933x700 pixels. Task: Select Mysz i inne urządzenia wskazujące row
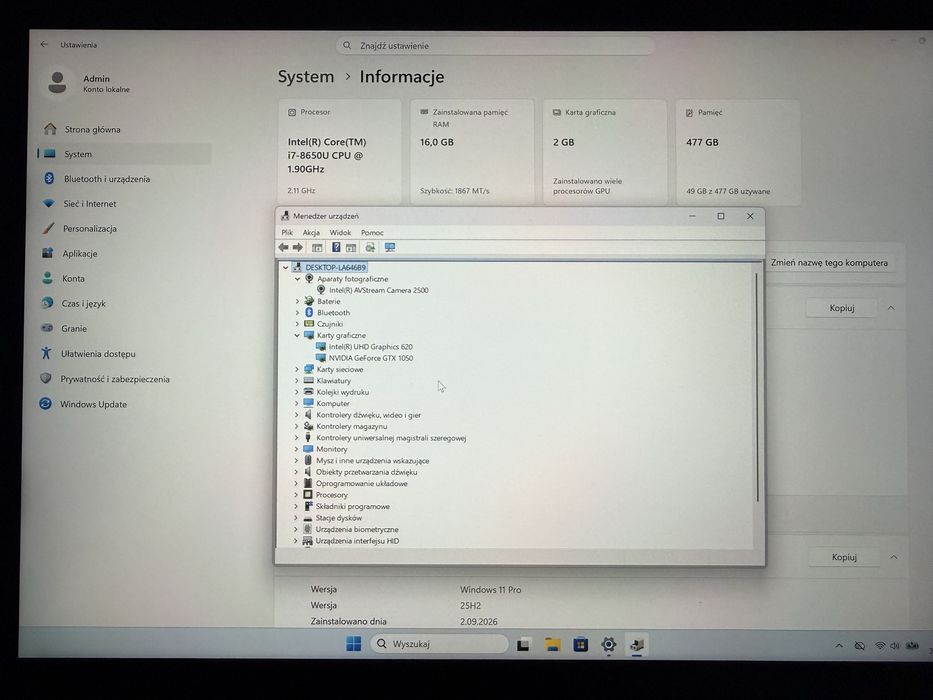(372, 461)
